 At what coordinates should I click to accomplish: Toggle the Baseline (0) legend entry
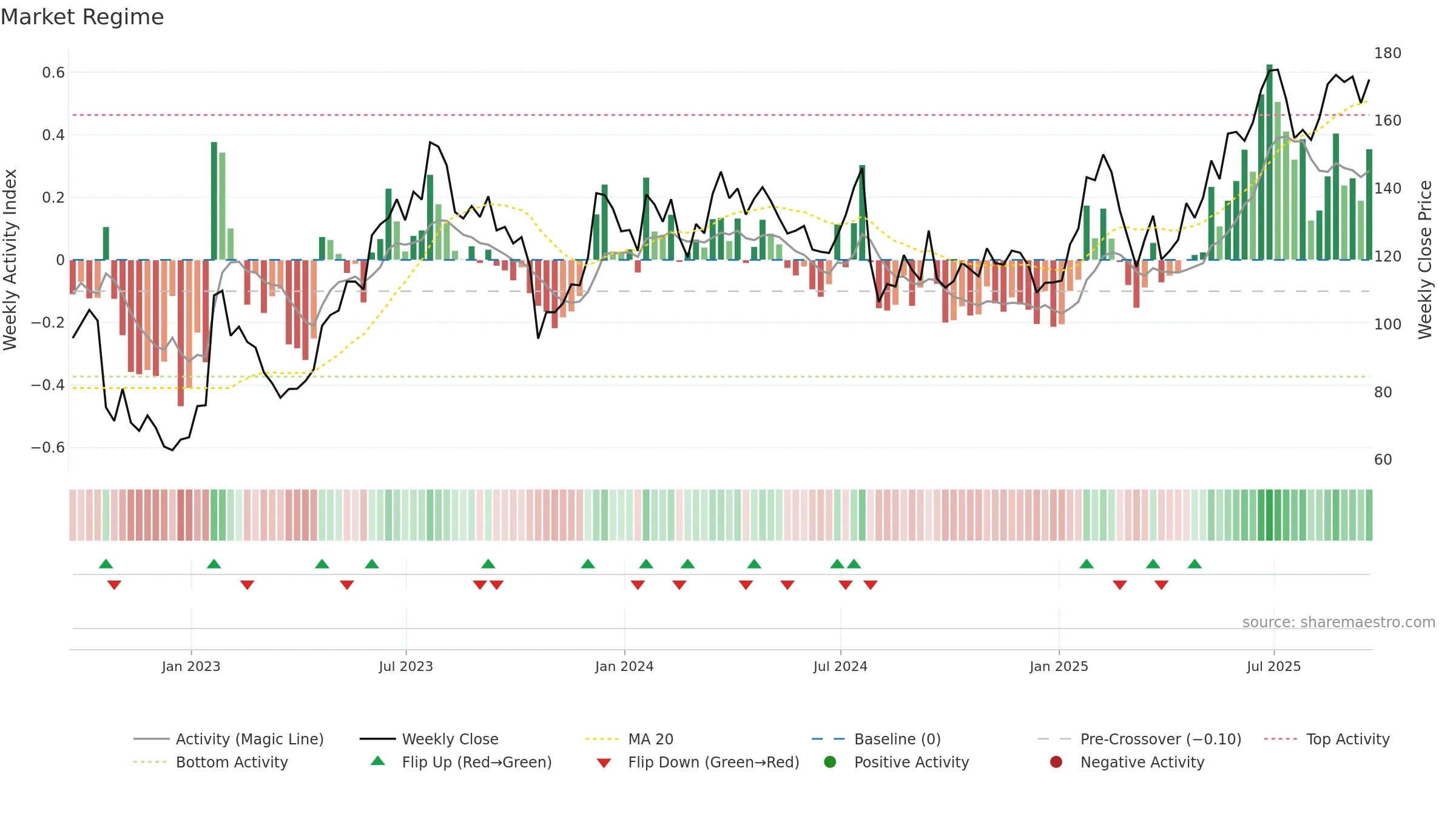pos(877,739)
